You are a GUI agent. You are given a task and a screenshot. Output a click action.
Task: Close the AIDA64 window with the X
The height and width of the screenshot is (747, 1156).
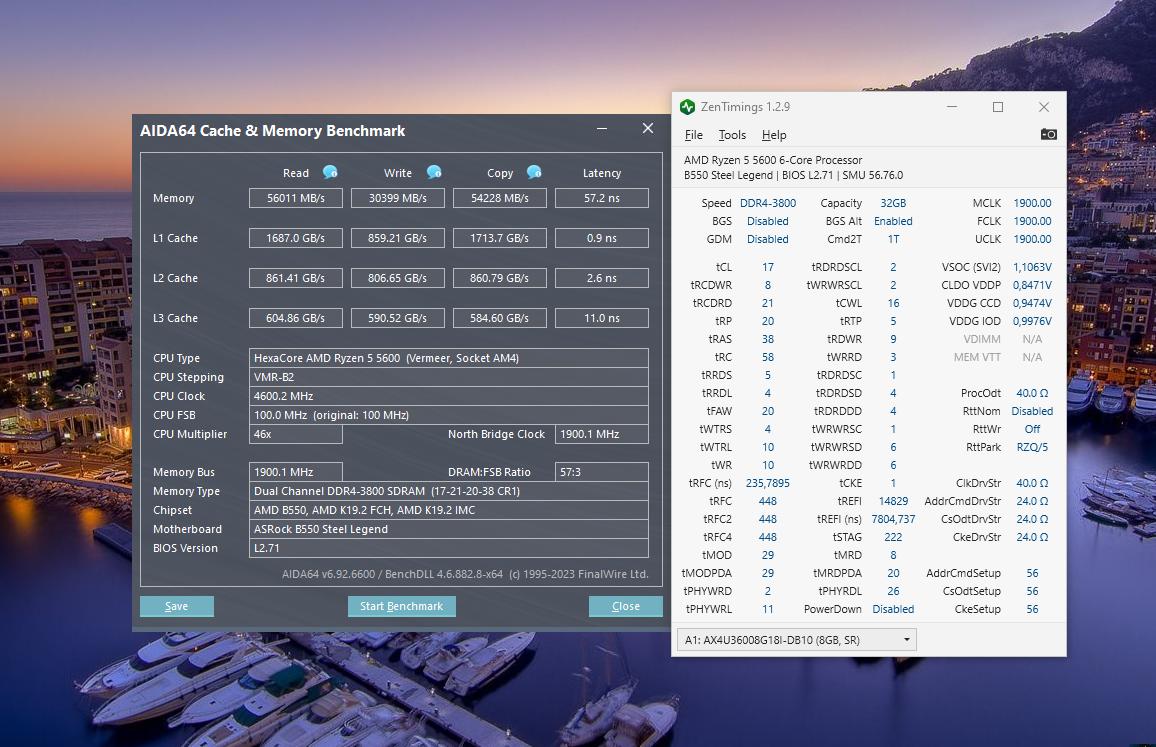point(648,128)
